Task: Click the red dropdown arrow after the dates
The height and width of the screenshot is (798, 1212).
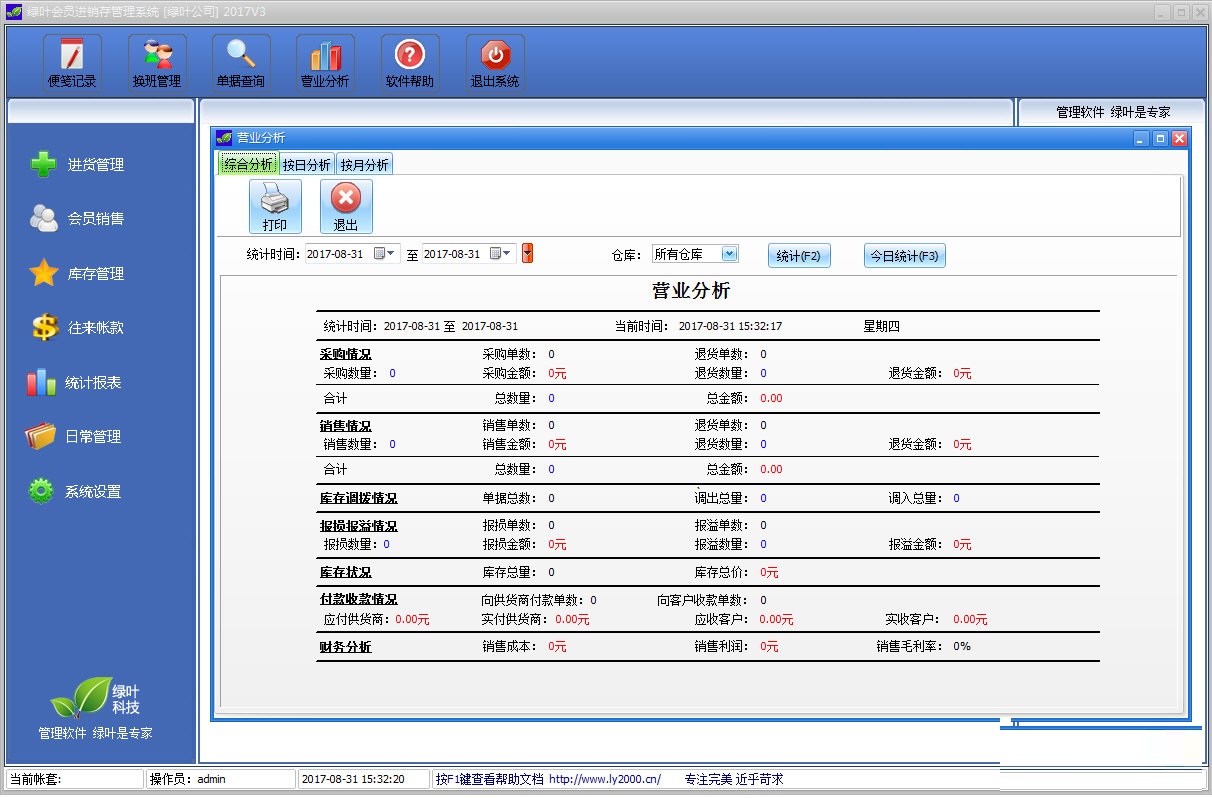Action: point(527,254)
